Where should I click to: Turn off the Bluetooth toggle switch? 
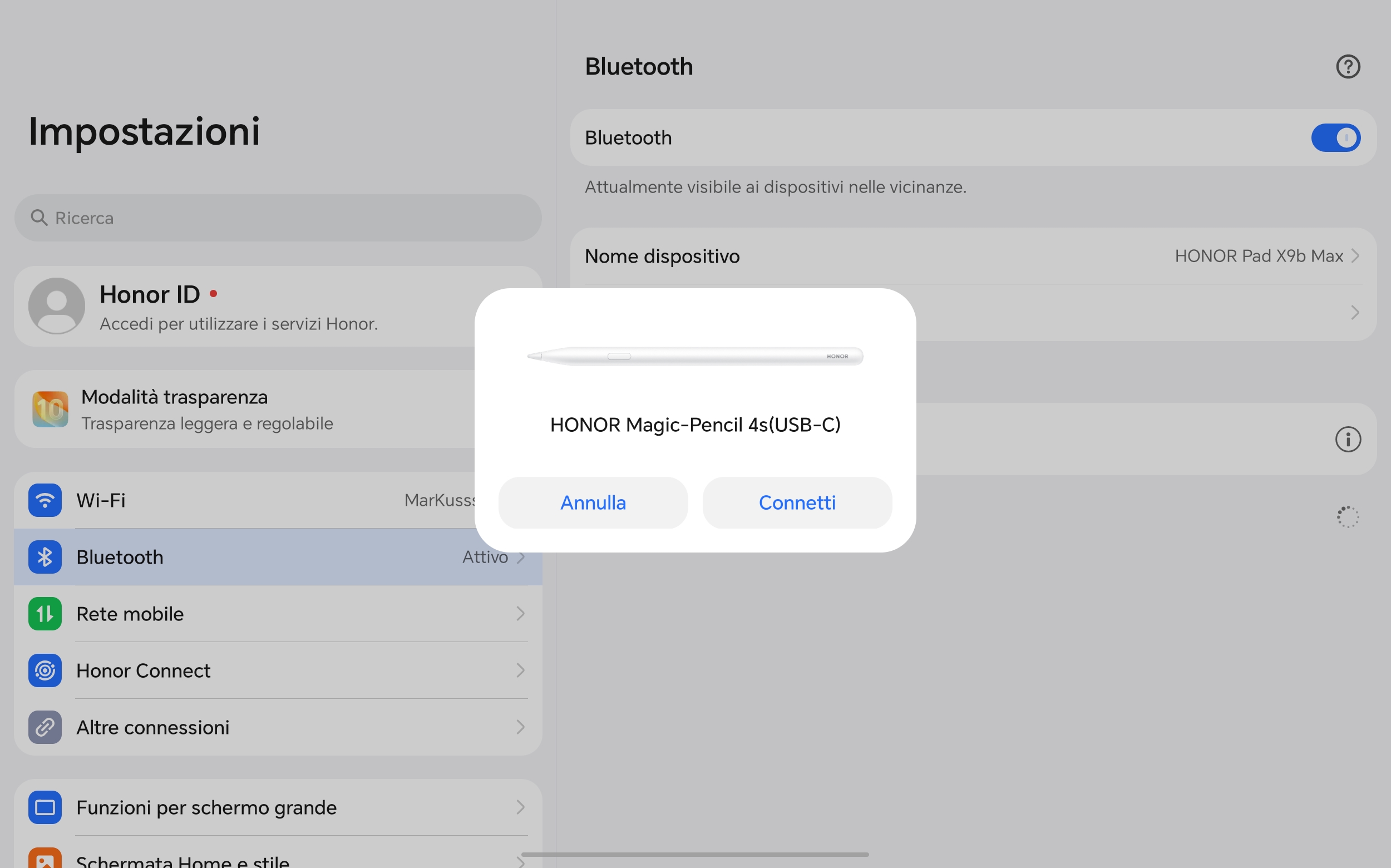[1335, 138]
